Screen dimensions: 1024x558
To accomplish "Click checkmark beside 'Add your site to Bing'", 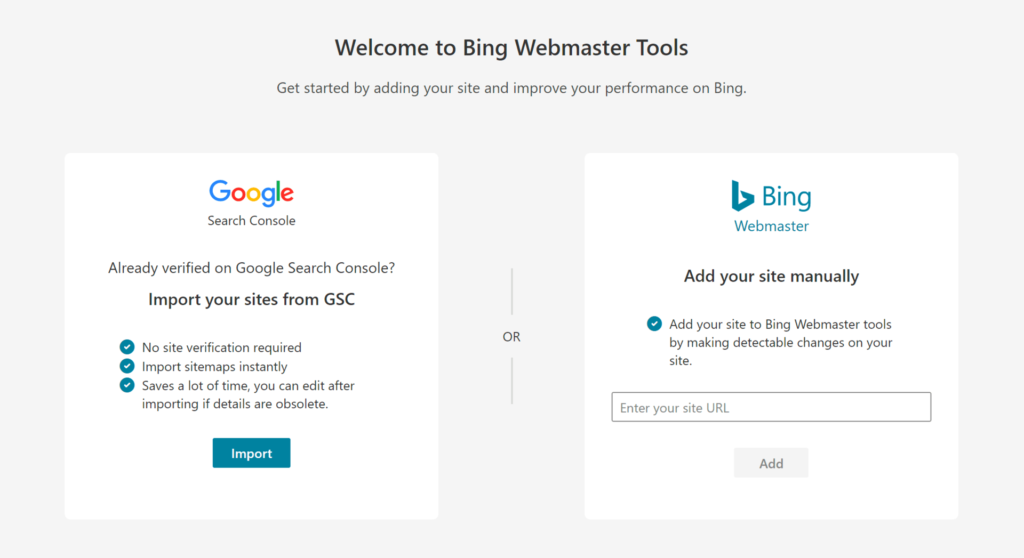I will pyautogui.click(x=654, y=324).
